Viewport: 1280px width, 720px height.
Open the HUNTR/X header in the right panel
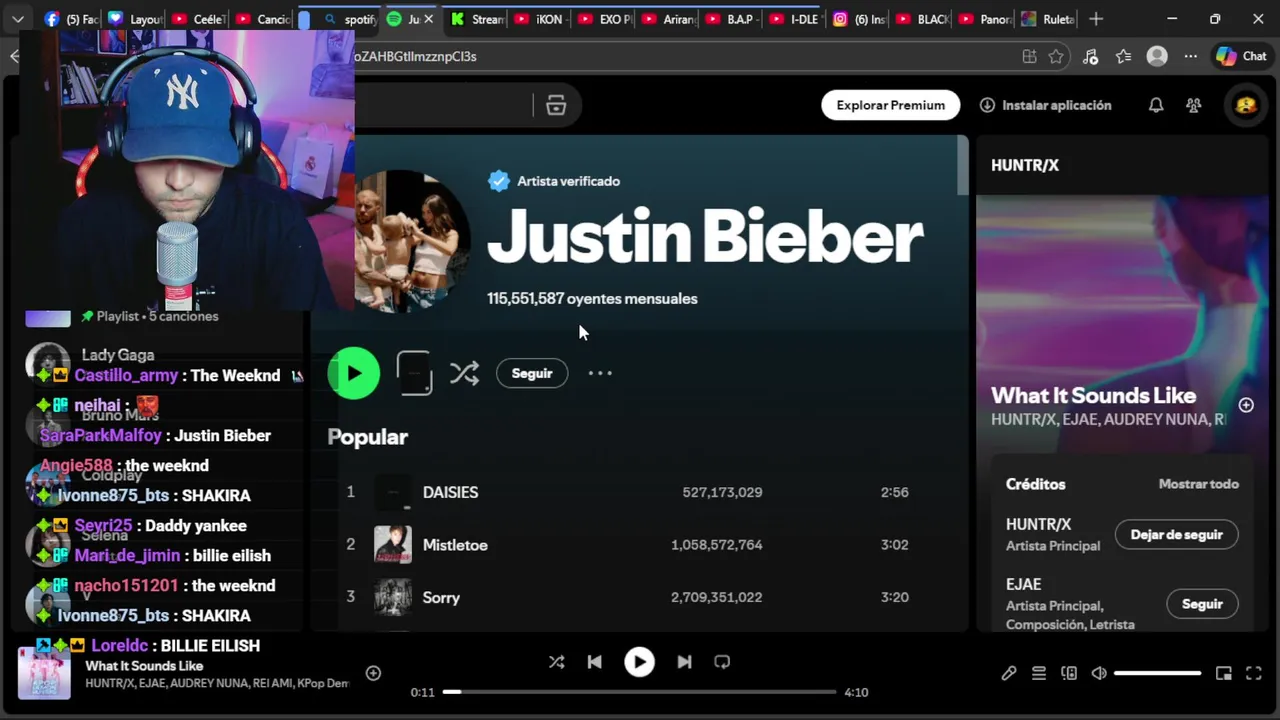[x=1025, y=165]
